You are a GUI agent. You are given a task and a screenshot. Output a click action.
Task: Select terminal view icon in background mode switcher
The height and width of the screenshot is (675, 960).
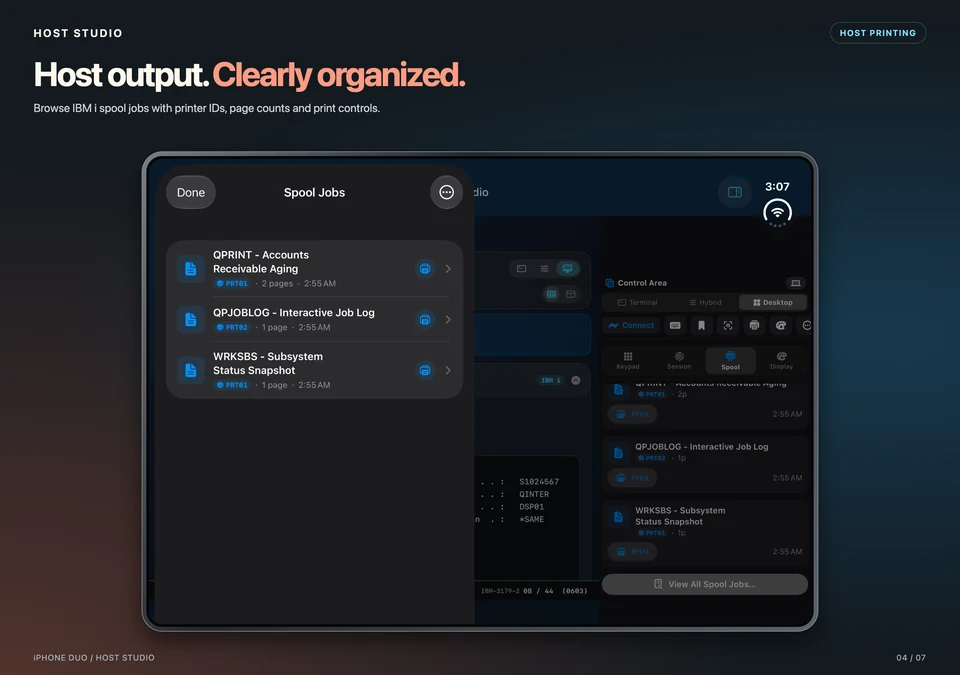point(522,268)
